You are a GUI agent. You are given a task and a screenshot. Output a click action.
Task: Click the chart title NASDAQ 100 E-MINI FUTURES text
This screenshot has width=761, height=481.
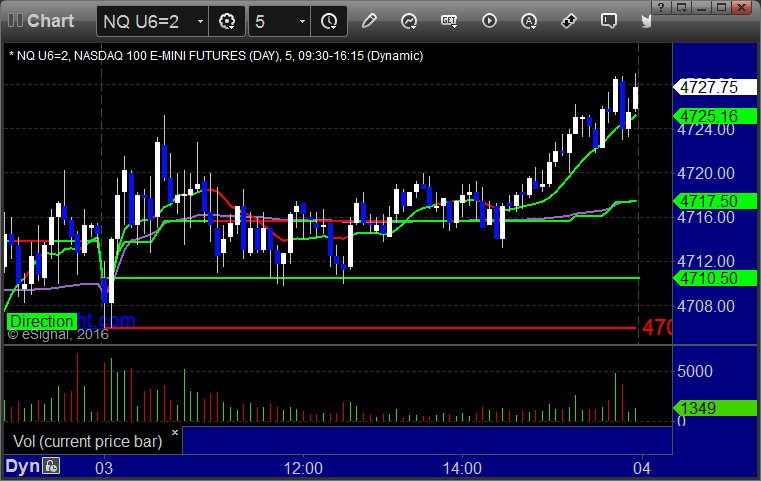pos(160,56)
